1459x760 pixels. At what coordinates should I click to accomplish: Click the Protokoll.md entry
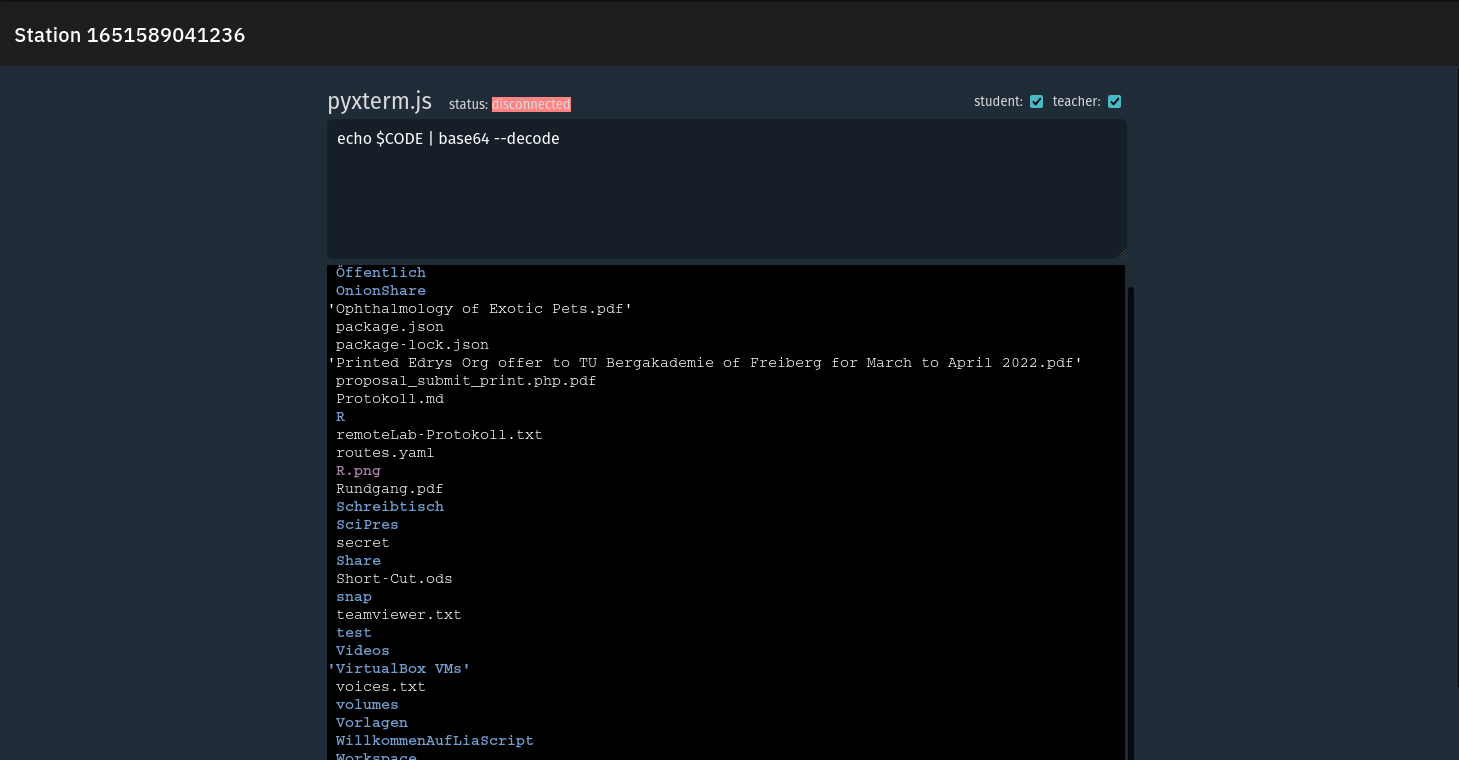pos(390,399)
